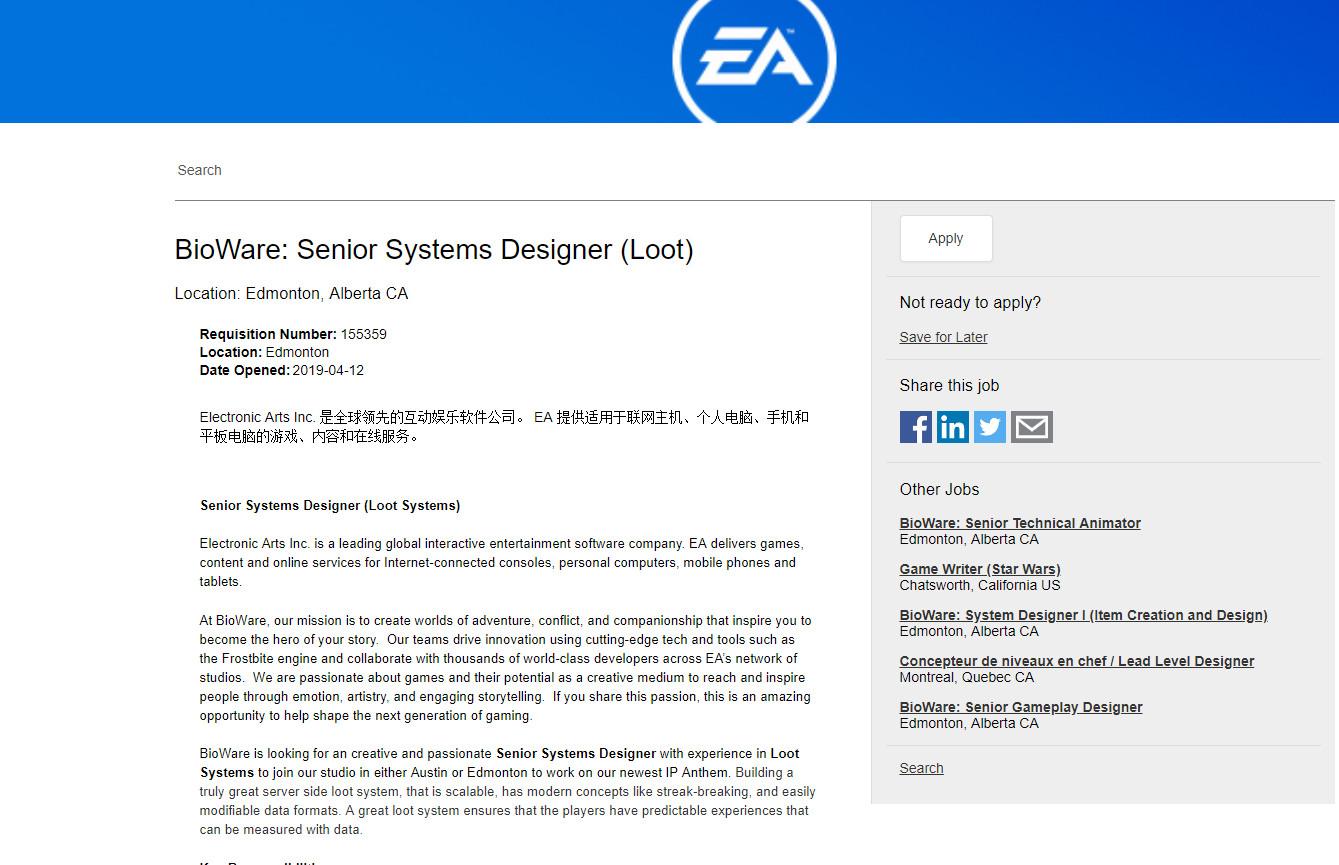Open the Game Writer (Star Wars) listing
The width and height of the screenshot is (1339, 865).
click(979, 569)
